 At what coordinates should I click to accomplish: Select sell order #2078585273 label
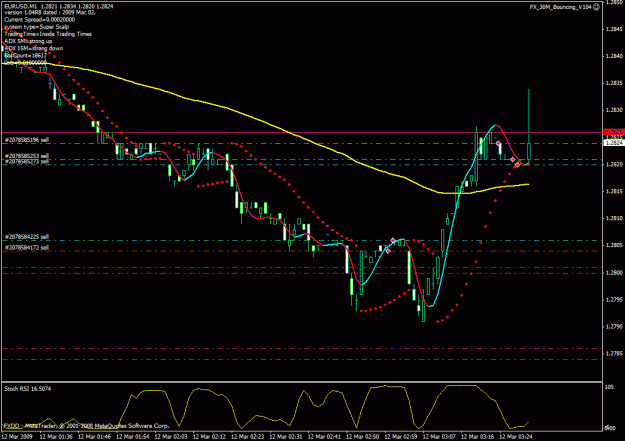coord(27,161)
